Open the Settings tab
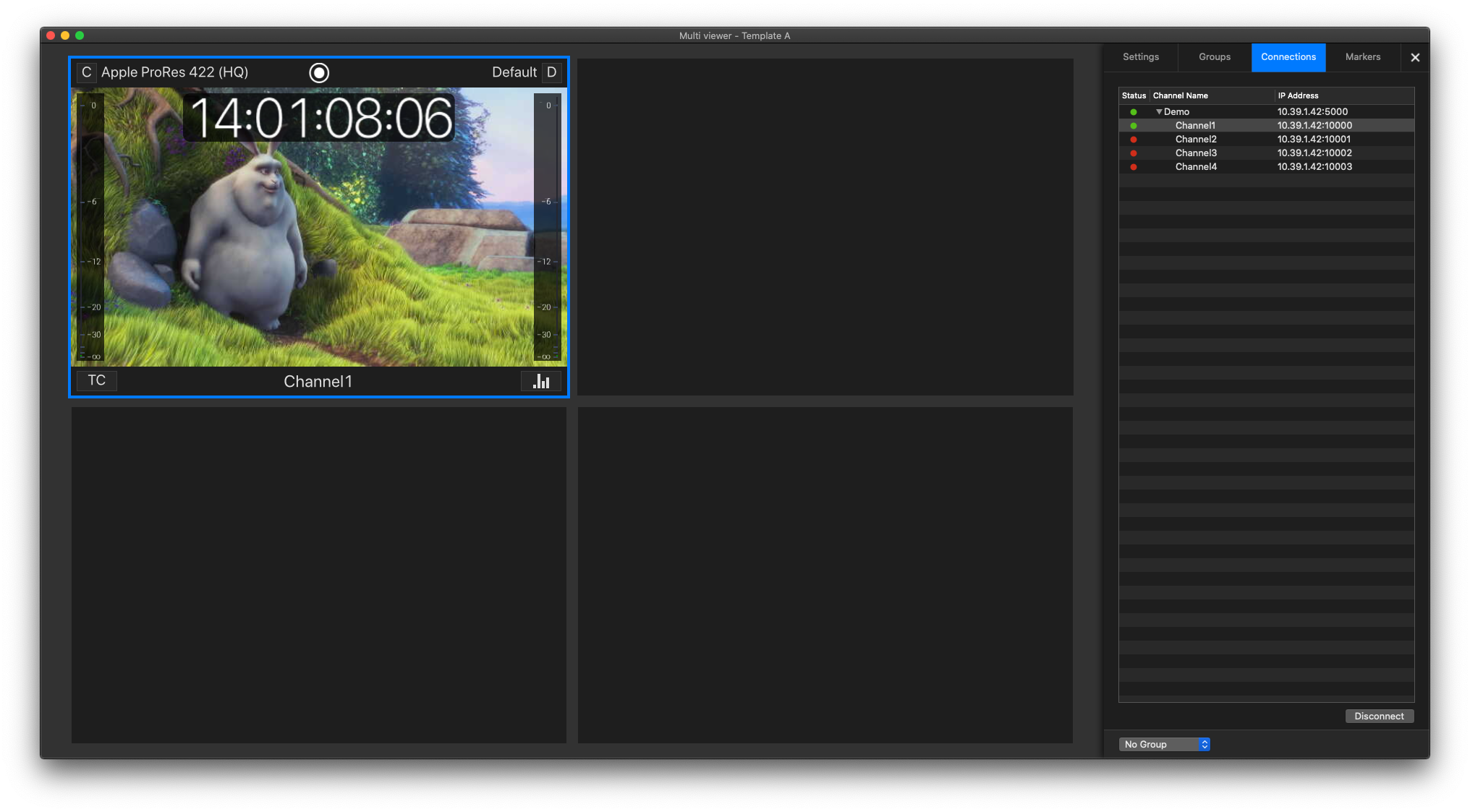Screen dimensions: 1470x812 tap(1141, 57)
